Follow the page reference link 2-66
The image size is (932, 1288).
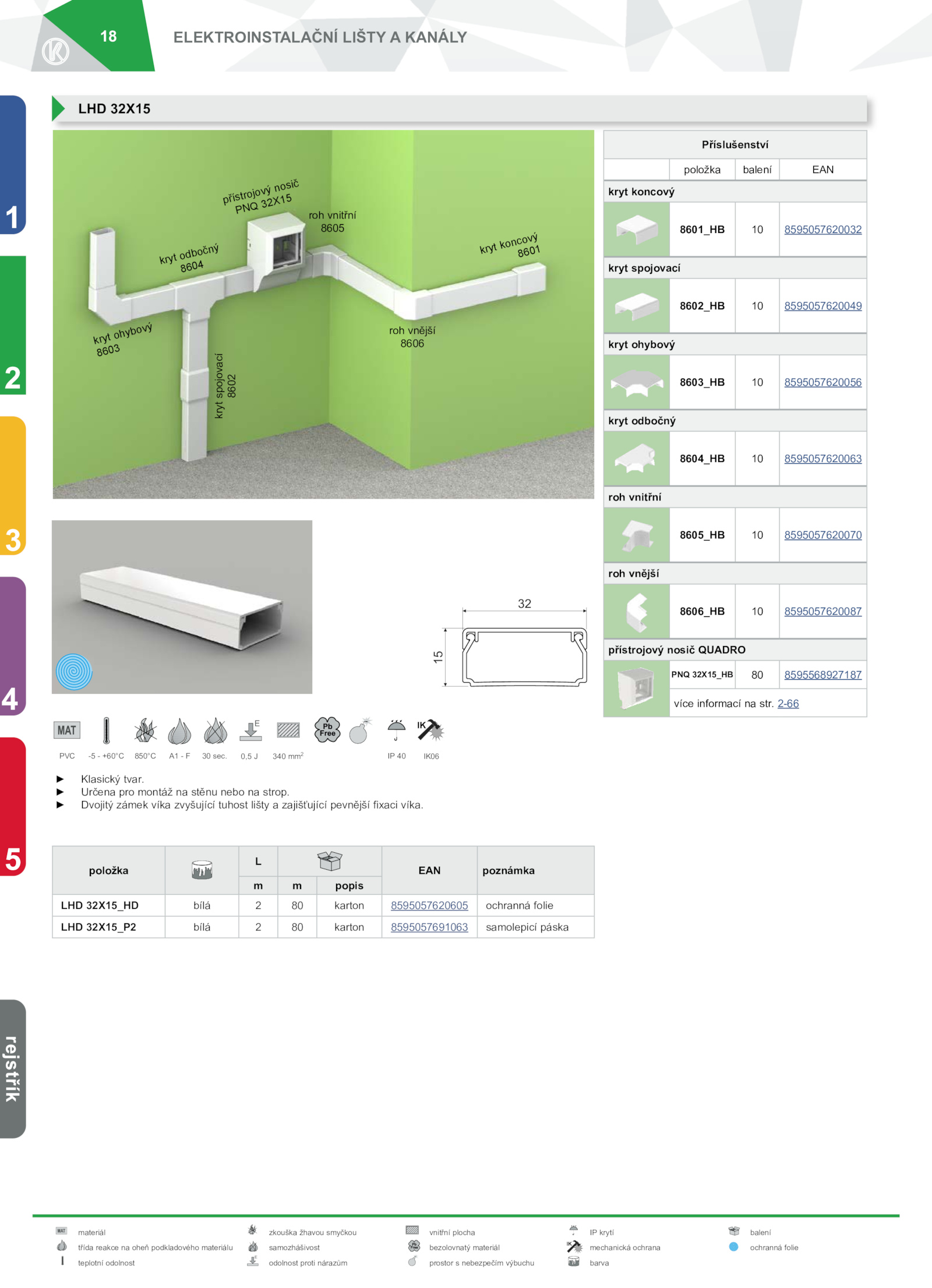pyautogui.click(x=788, y=704)
